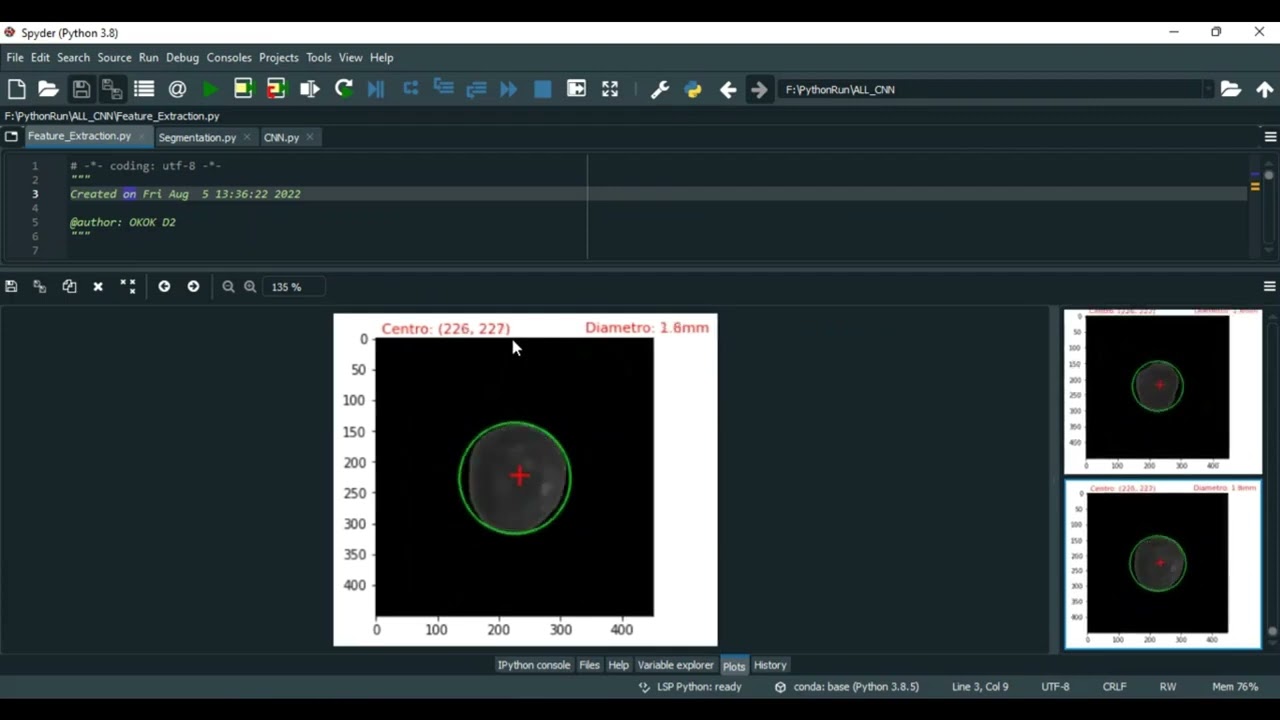Select the top plot thumbnail

point(1162,391)
